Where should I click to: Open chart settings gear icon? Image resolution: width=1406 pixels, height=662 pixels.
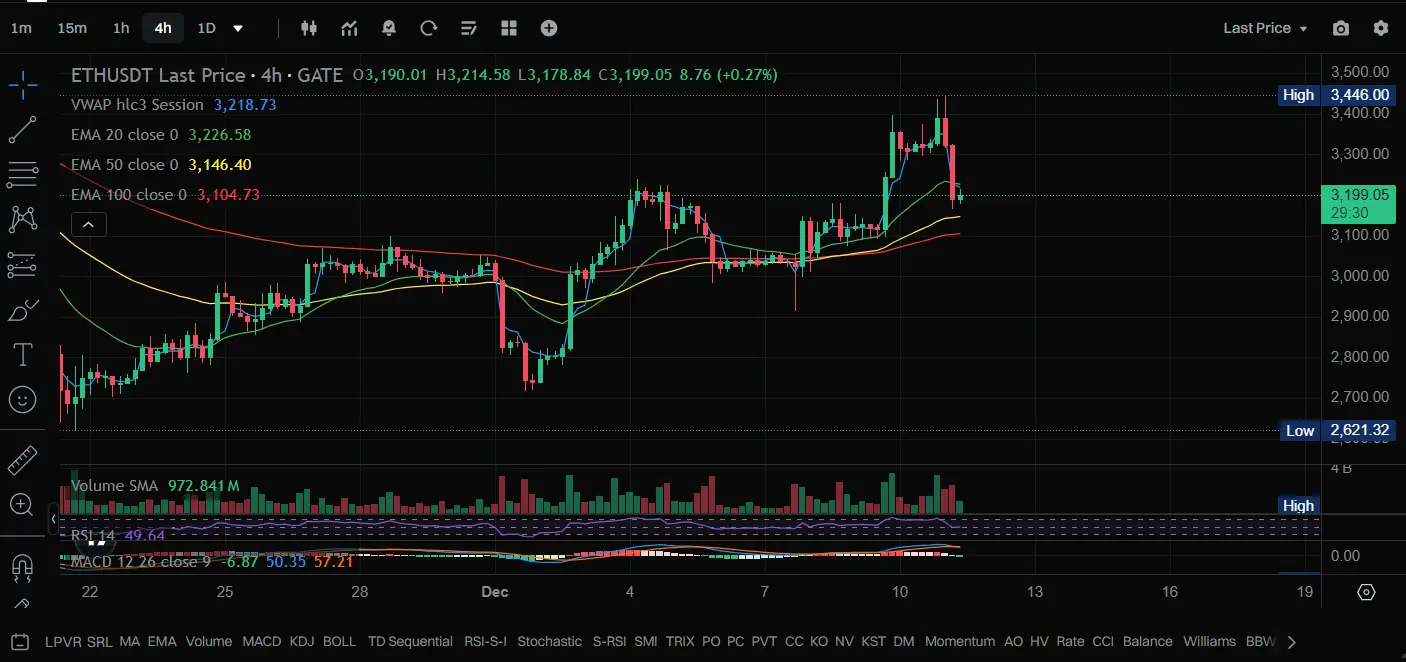pos(1381,28)
